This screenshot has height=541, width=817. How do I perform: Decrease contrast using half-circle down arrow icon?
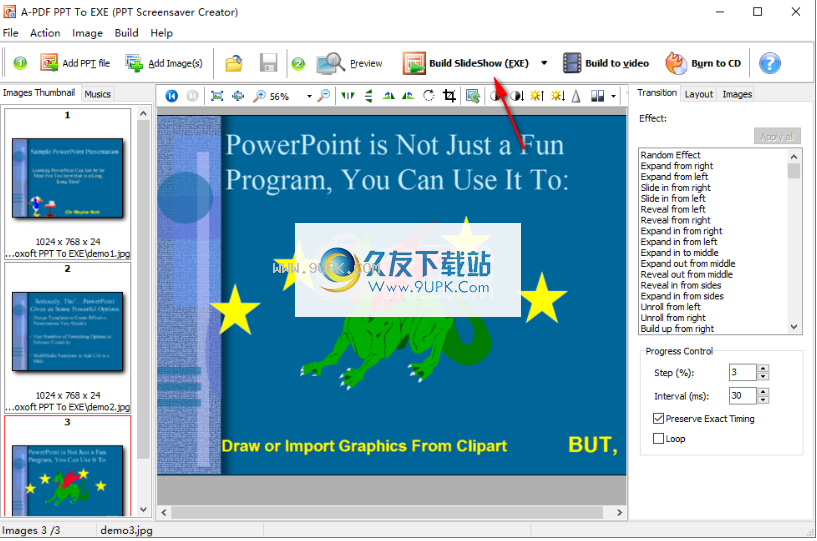click(517, 96)
